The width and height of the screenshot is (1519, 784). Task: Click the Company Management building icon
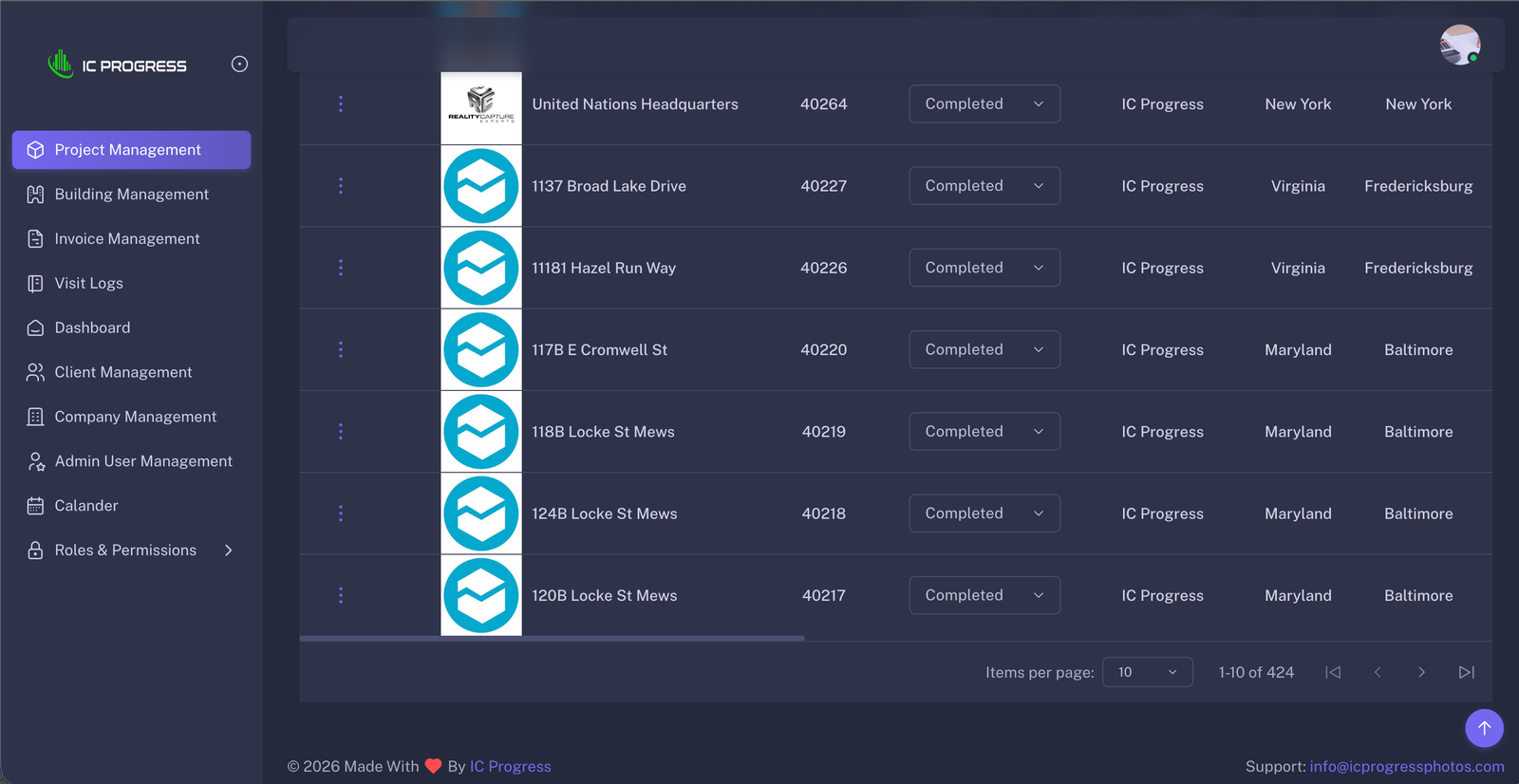(35, 417)
